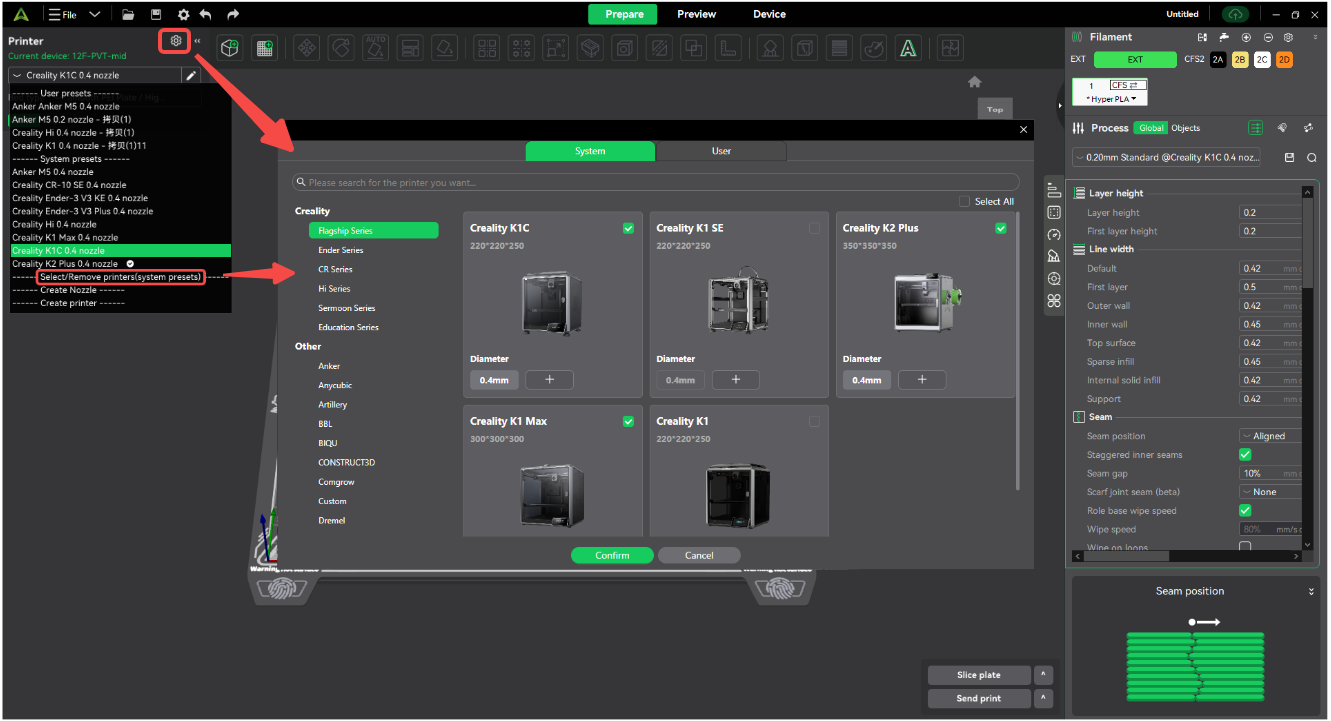This screenshot has width=1331, height=721.
Task: Select the black 2A filament swatch
Action: (1218, 60)
